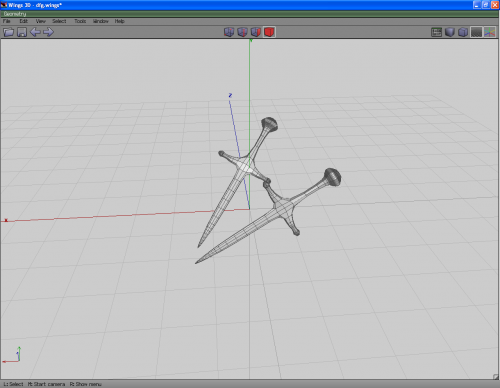Click the Undo left arrow icon
The height and width of the screenshot is (388, 500).
[x=35, y=32]
